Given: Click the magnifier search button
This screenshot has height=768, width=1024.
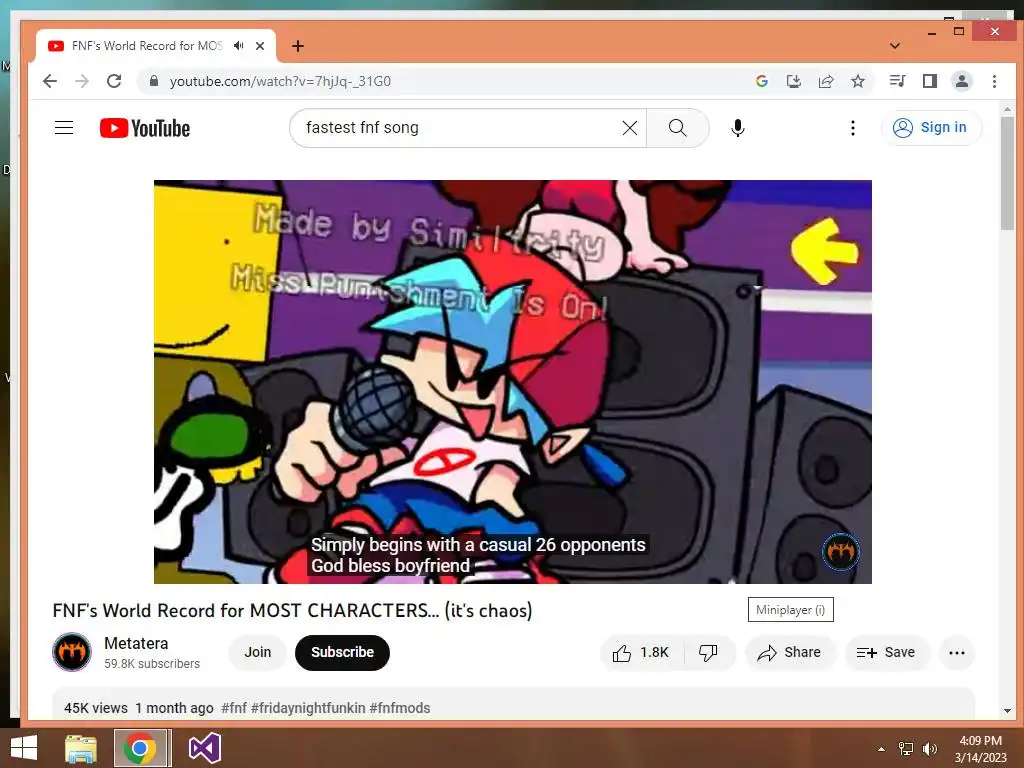Looking at the screenshot, I should [x=678, y=128].
